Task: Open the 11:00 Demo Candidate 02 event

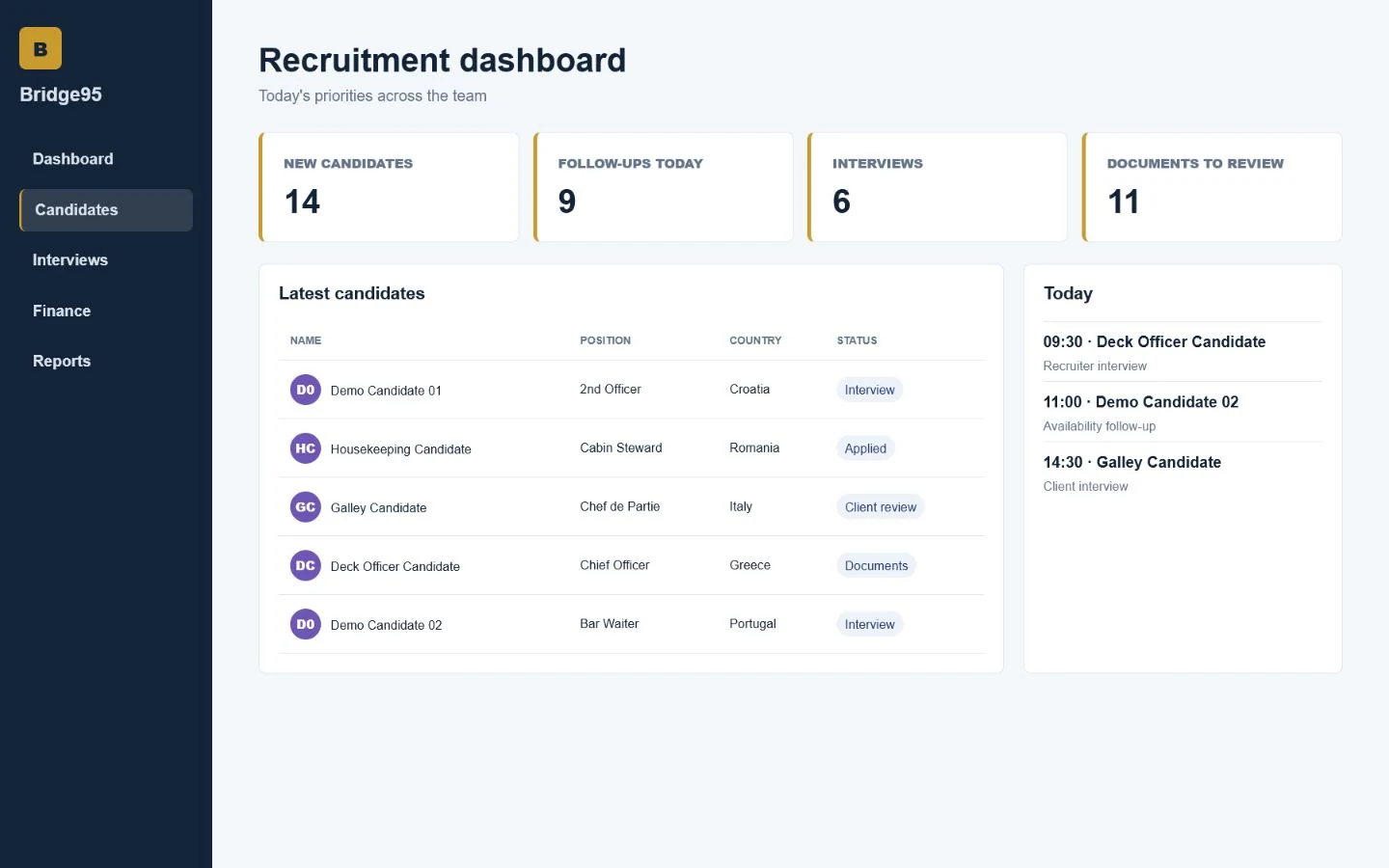Action: 1183,413
